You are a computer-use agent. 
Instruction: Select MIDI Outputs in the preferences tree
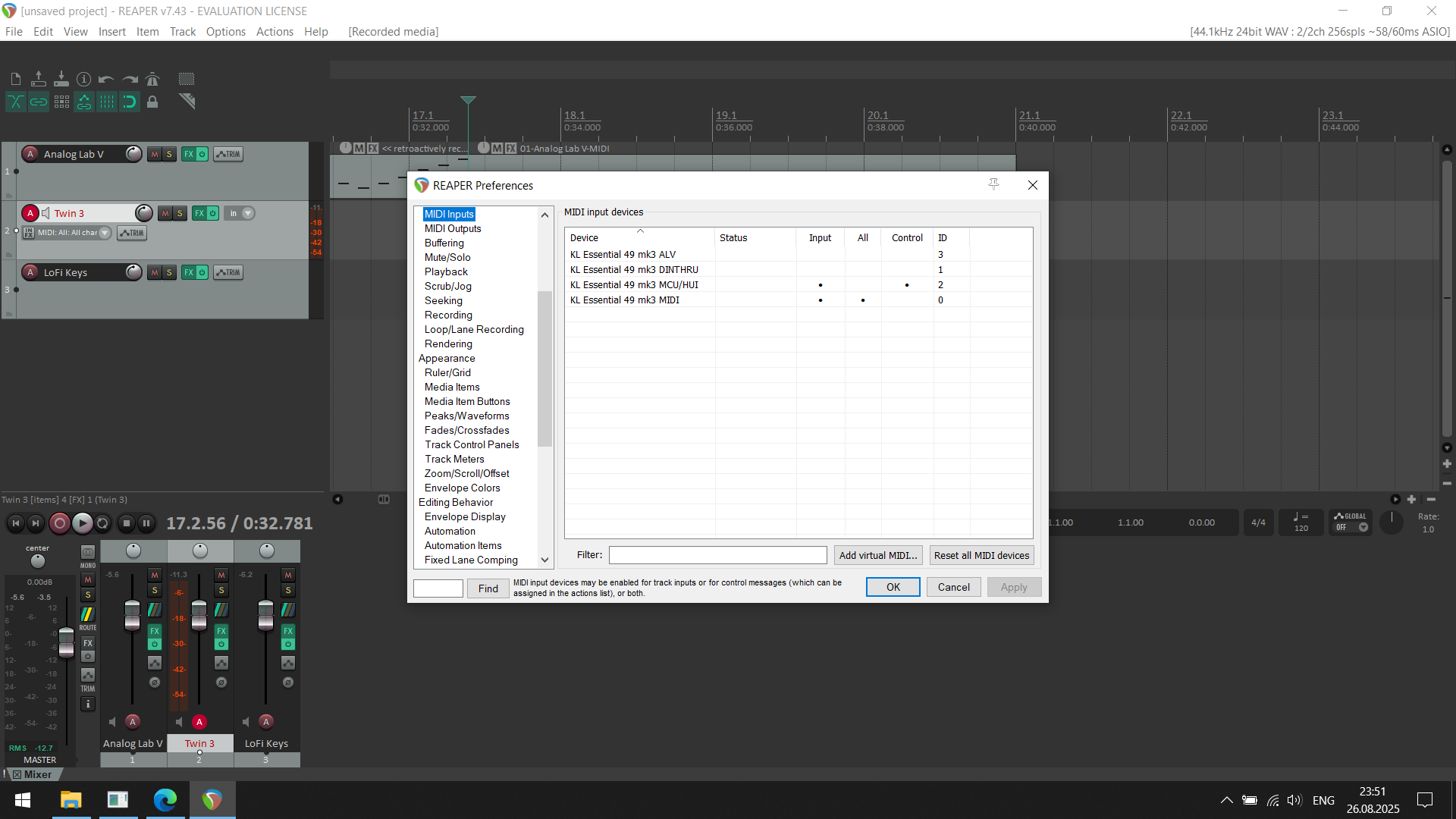click(453, 228)
